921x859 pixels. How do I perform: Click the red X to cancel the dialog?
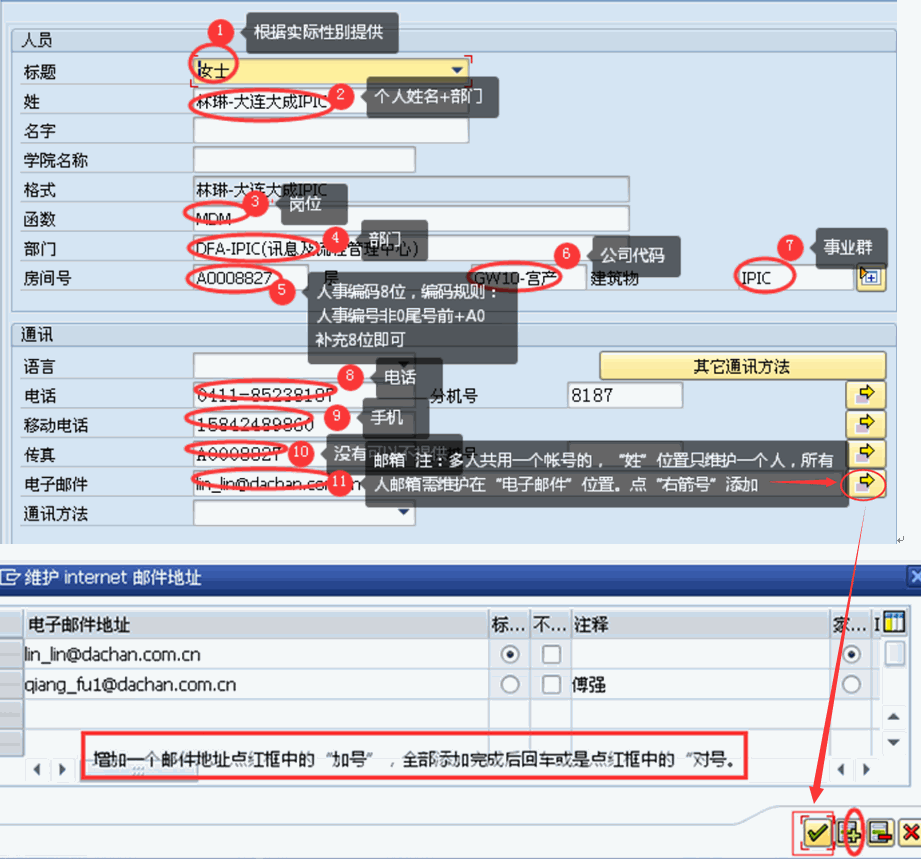tap(911, 832)
